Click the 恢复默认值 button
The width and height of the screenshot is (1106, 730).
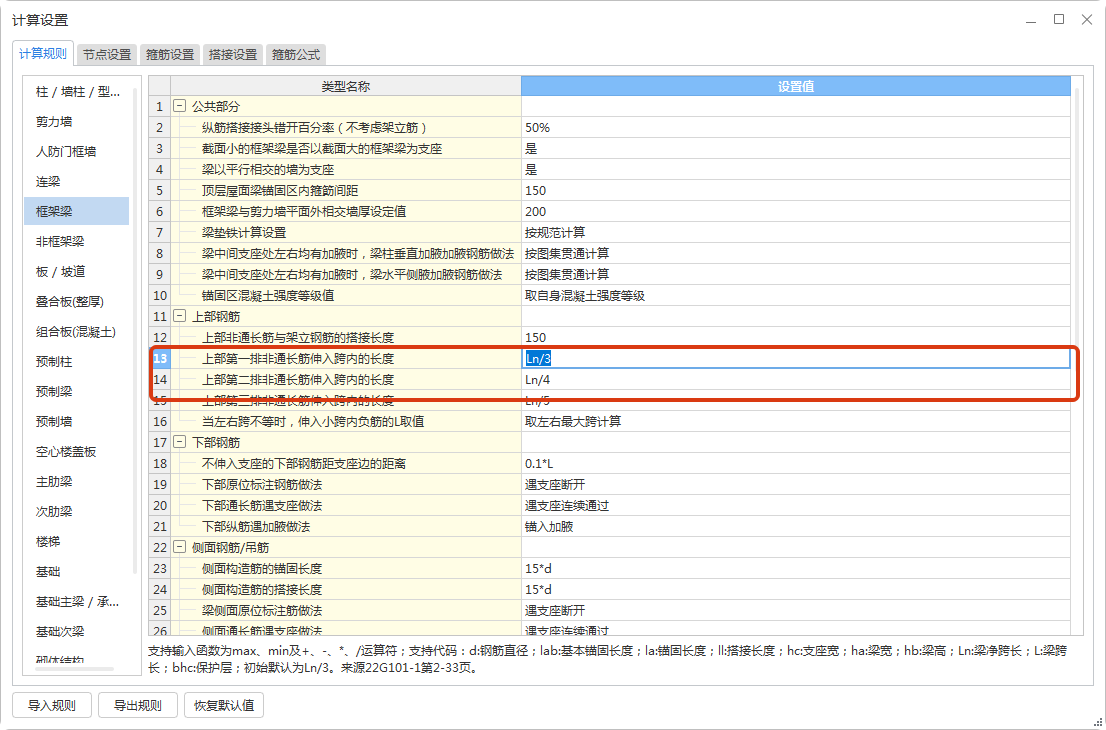tap(223, 704)
